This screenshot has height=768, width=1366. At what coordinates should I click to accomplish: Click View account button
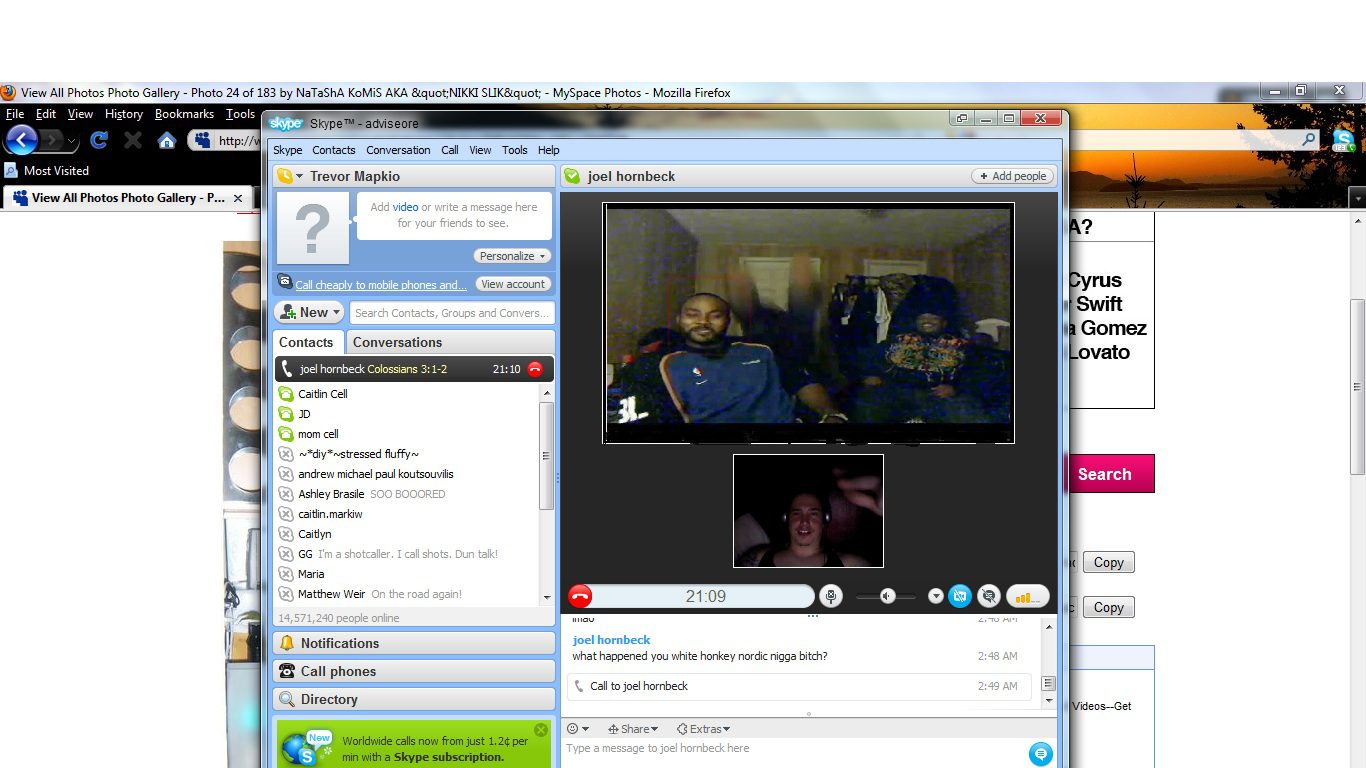tap(513, 284)
